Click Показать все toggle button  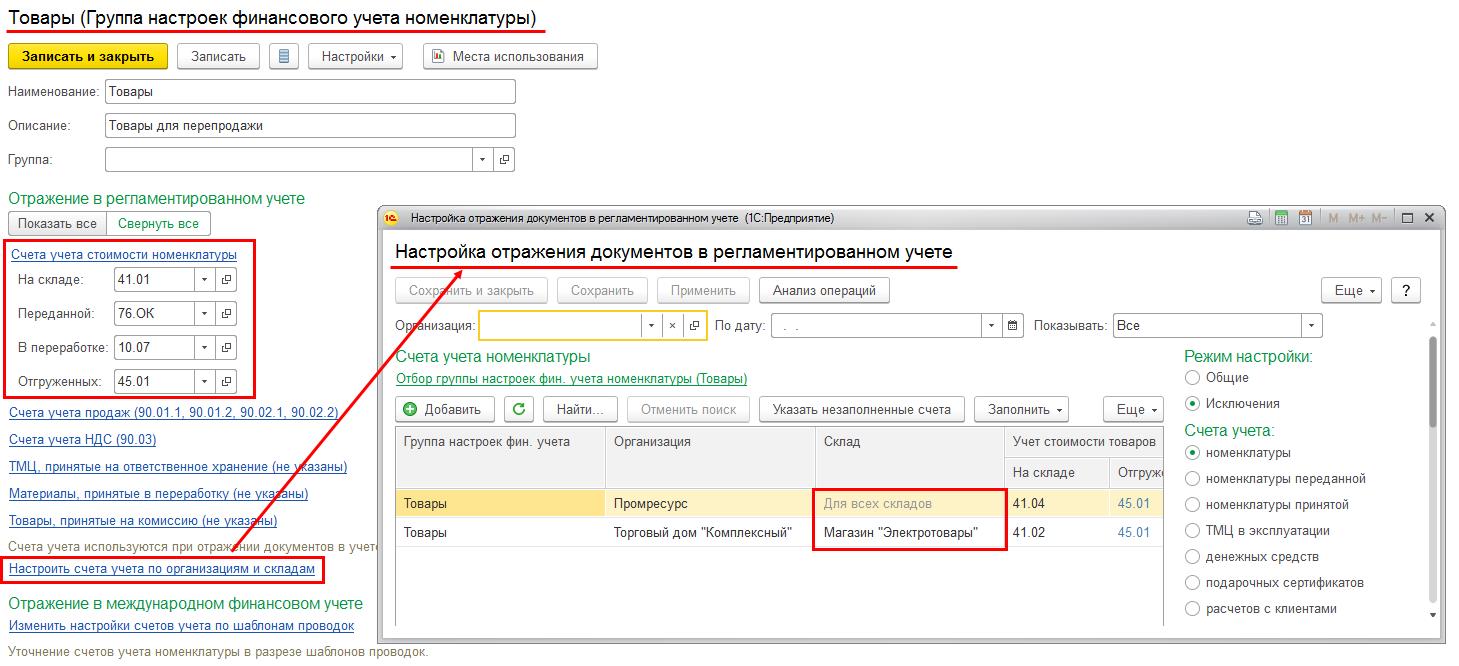[x=58, y=224]
